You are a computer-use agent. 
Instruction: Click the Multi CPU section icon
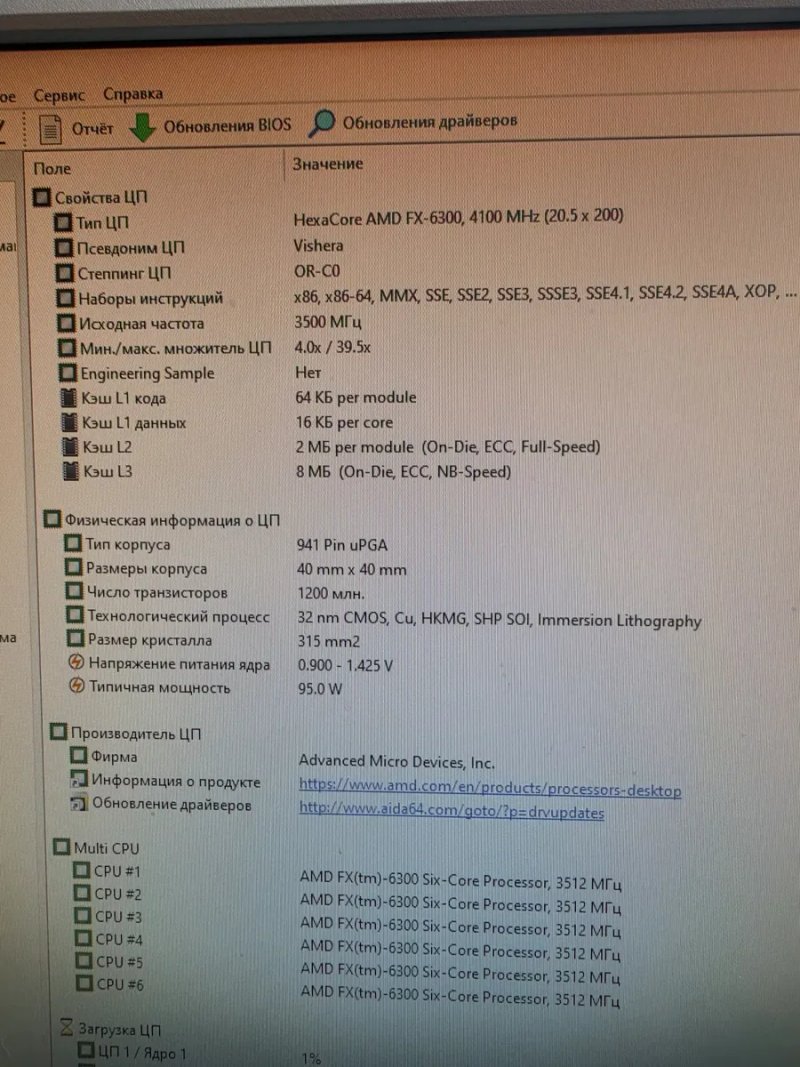click(x=61, y=847)
